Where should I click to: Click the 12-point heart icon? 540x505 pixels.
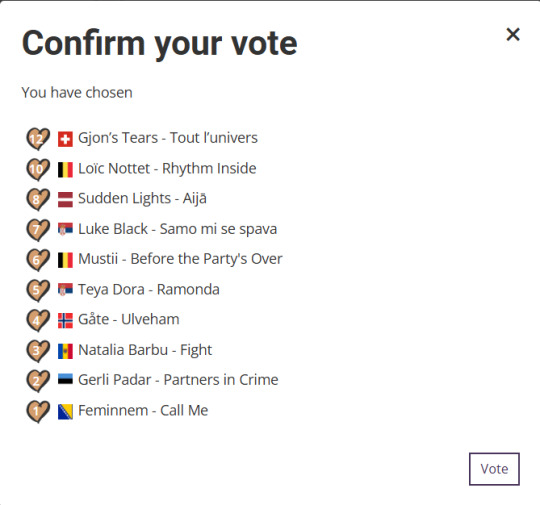coord(38,139)
